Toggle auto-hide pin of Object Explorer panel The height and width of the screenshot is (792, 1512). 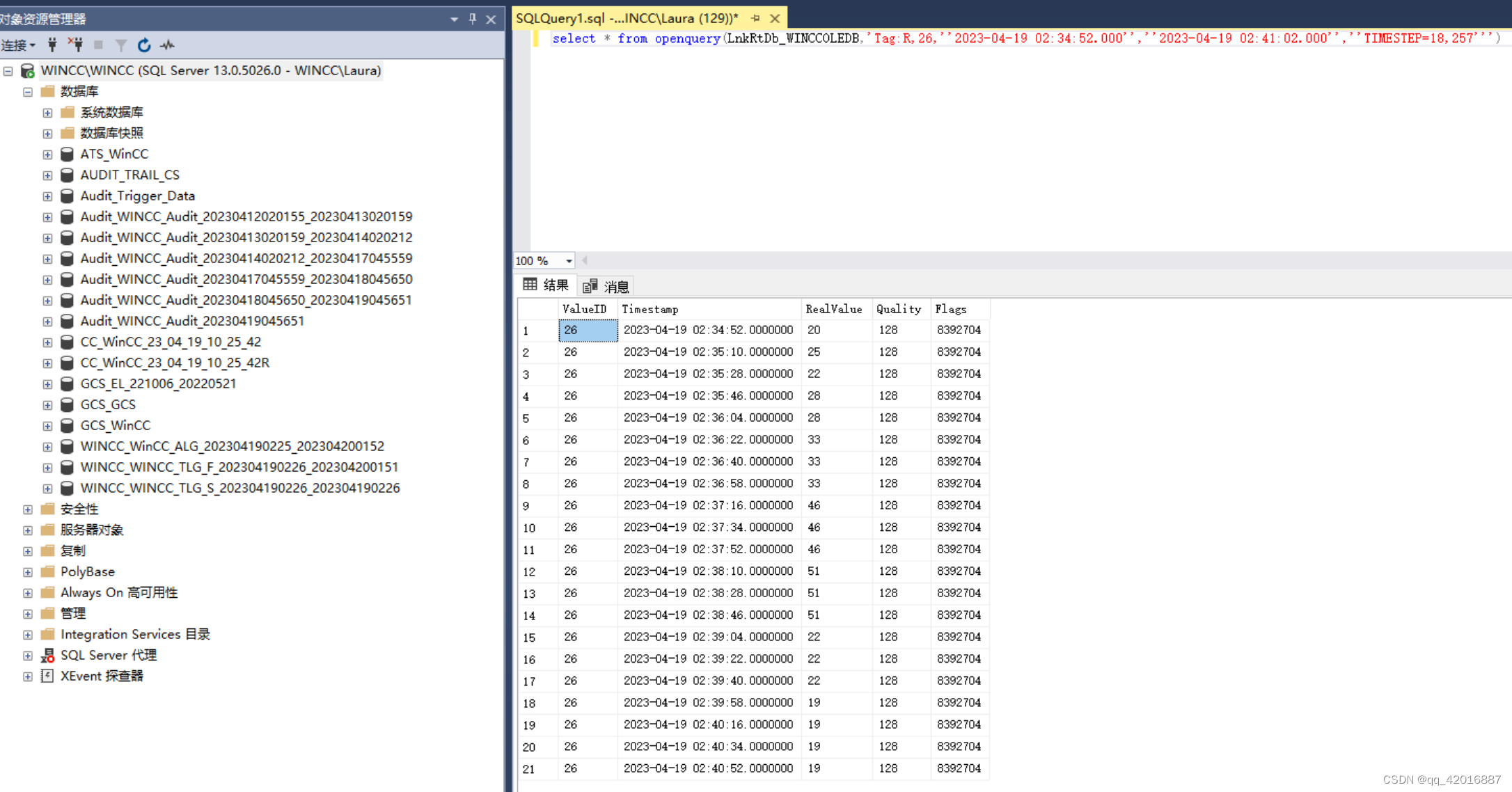473,19
